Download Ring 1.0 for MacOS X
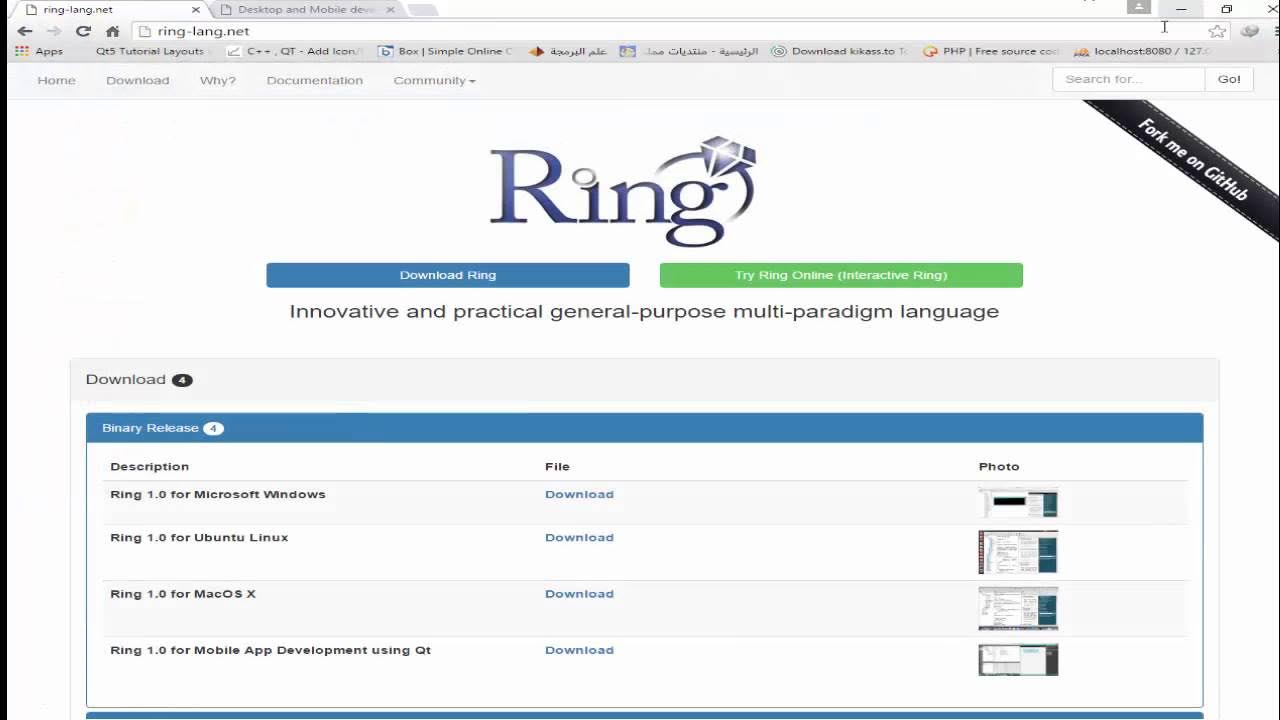Image resolution: width=1280 pixels, height=720 pixels. tap(579, 593)
